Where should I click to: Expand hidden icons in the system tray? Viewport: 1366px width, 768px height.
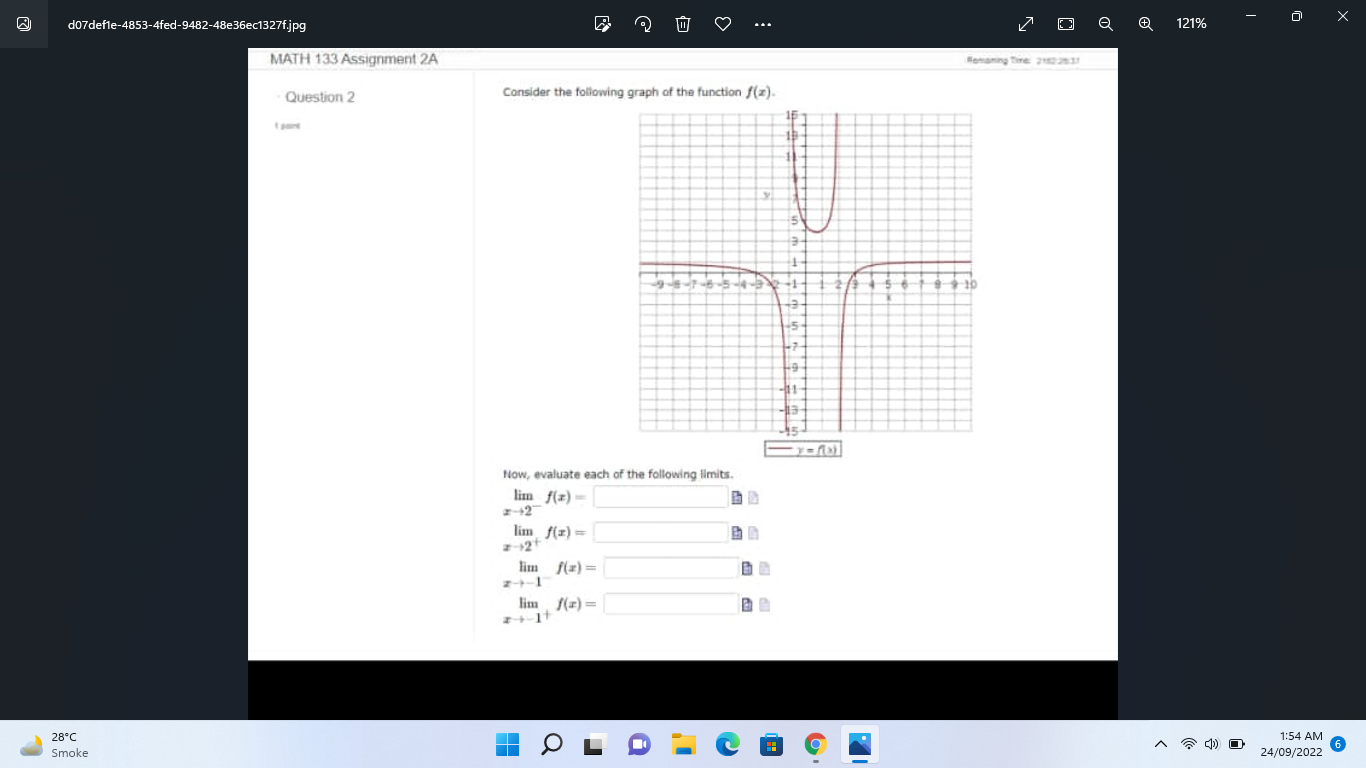coord(1161,744)
